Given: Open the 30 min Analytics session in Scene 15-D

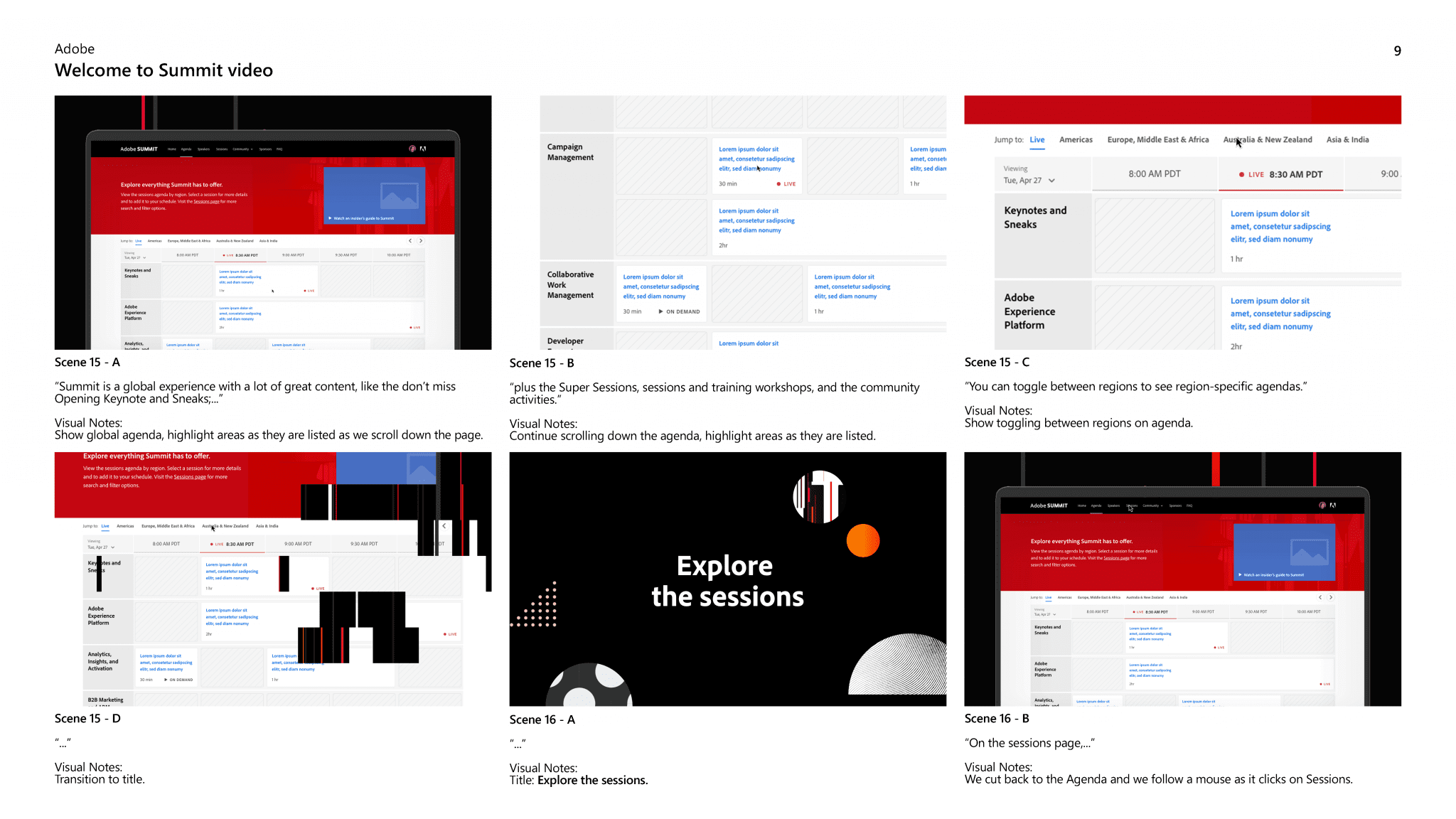Looking at the screenshot, I should pyautogui.click(x=166, y=667).
